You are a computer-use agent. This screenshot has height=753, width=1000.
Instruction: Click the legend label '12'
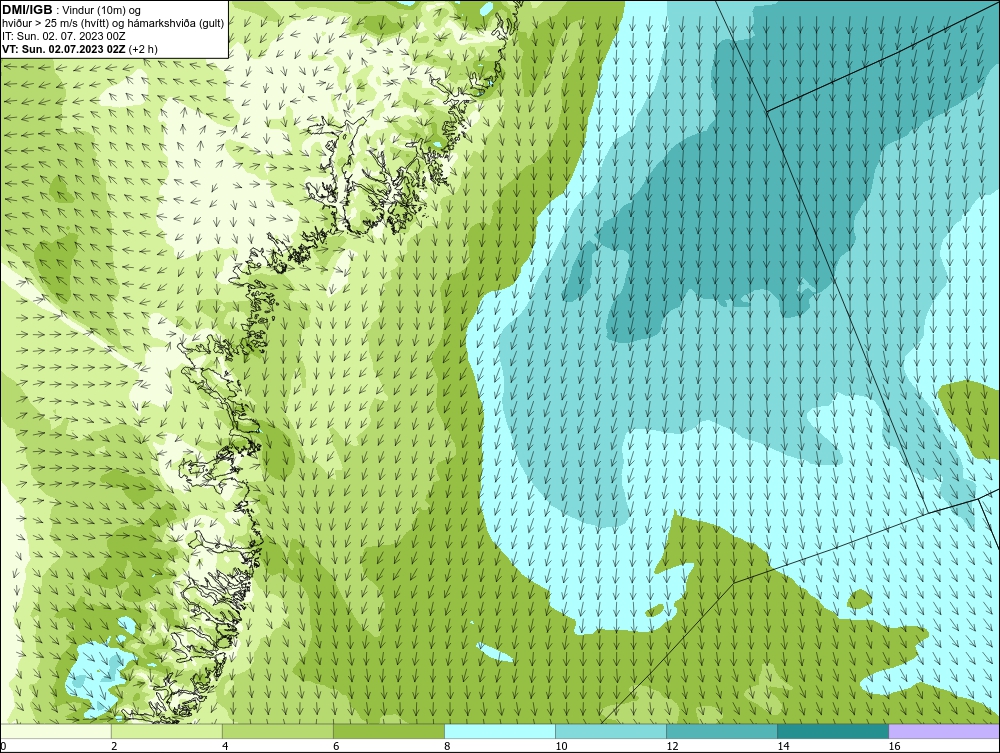point(672,746)
